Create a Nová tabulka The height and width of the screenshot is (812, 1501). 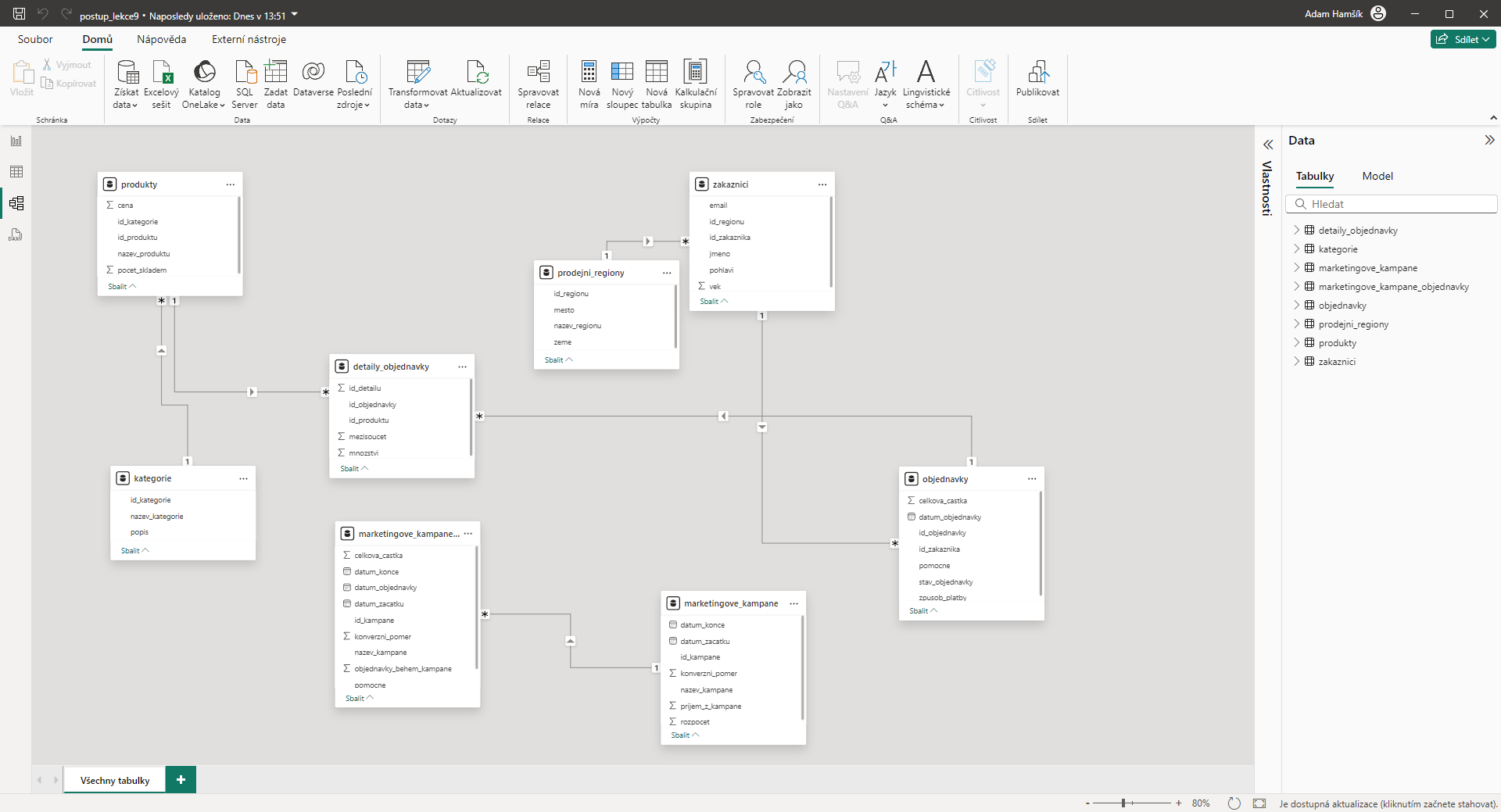pos(657,84)
